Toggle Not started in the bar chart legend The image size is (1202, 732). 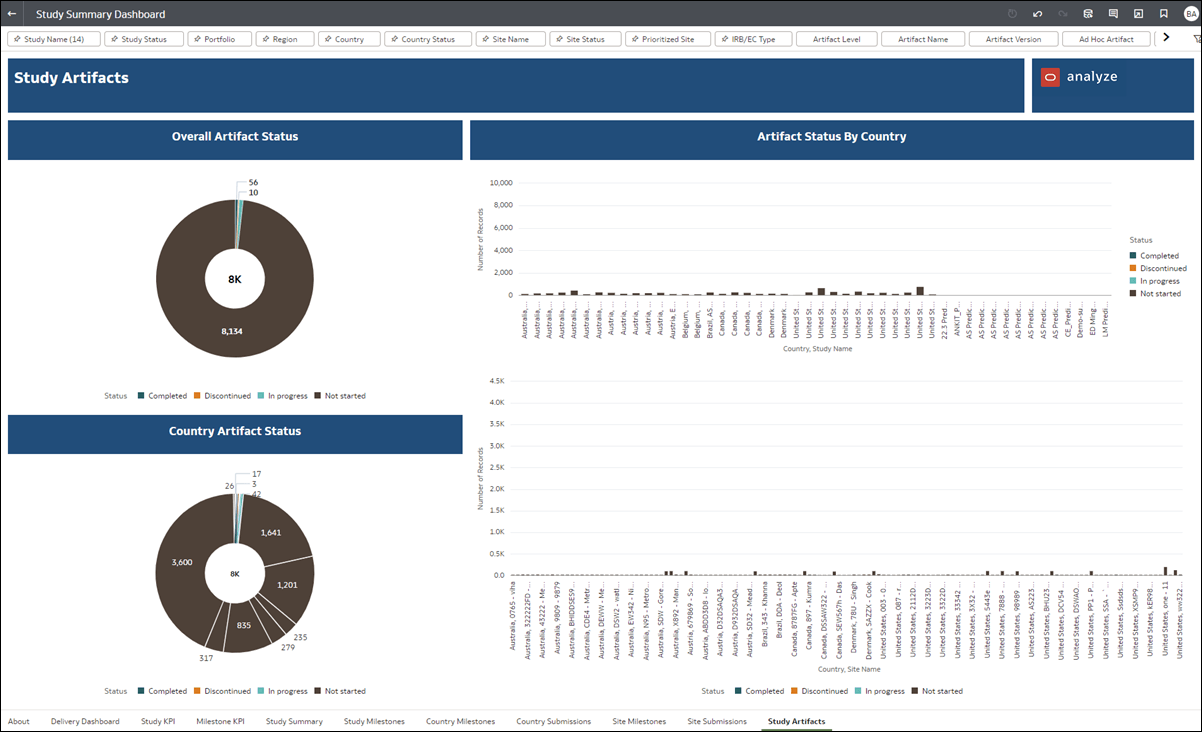click(937, 690)
